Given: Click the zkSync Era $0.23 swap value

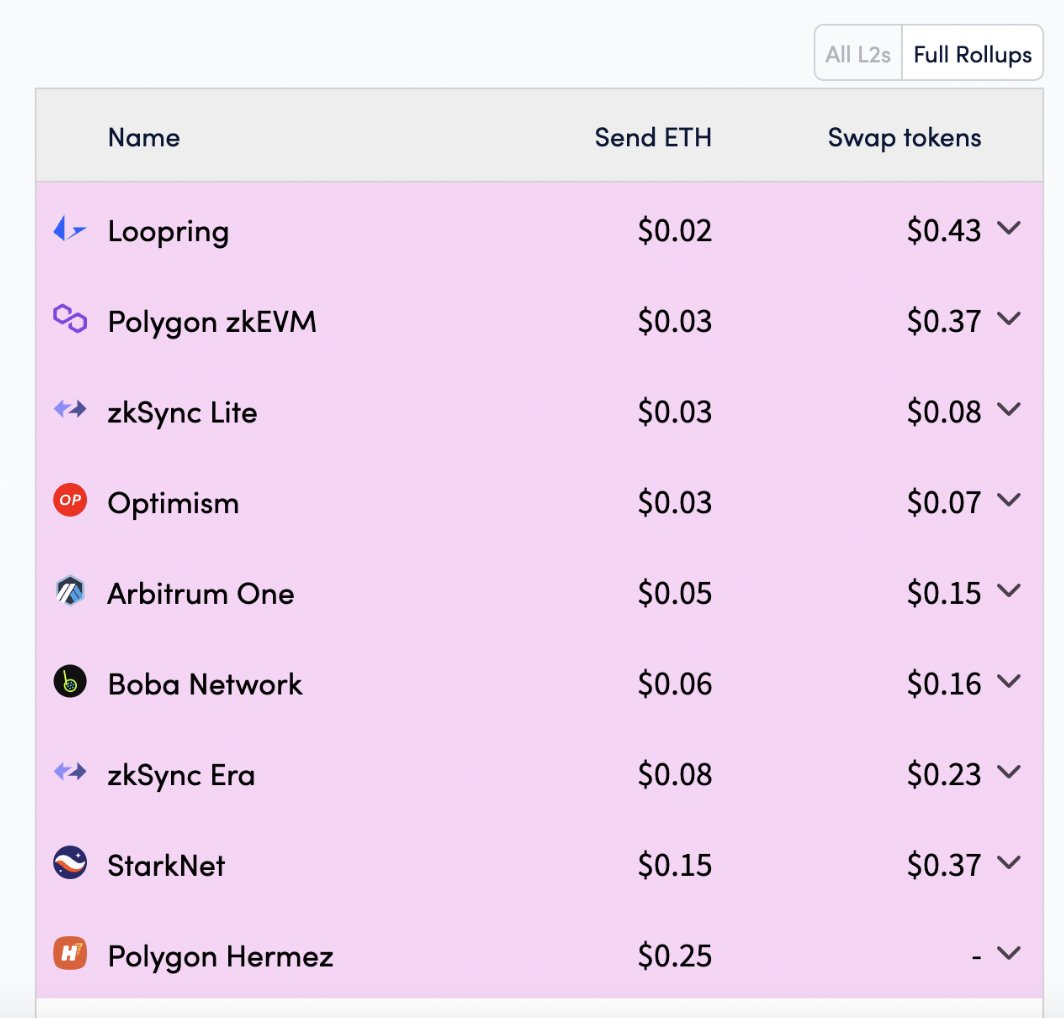Looking at the screenshot, I should [944, 774].
